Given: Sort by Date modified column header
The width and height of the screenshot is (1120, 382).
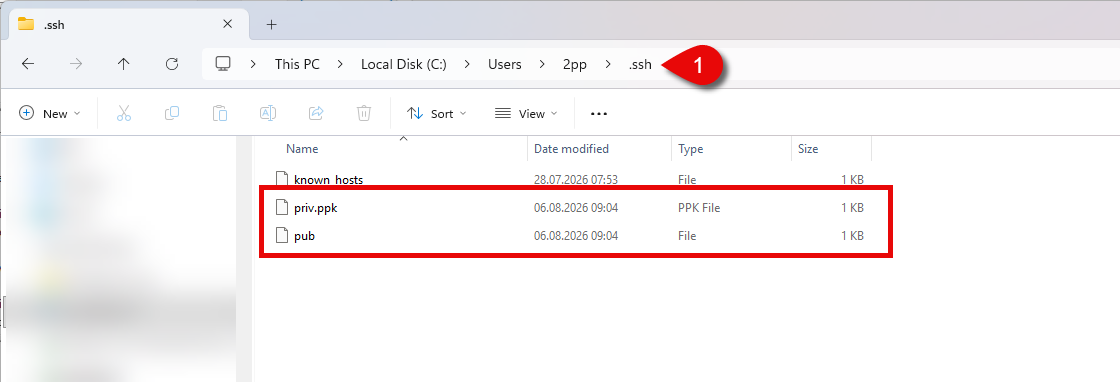Looking at the screenshot, I should click(x=571, y=149).
